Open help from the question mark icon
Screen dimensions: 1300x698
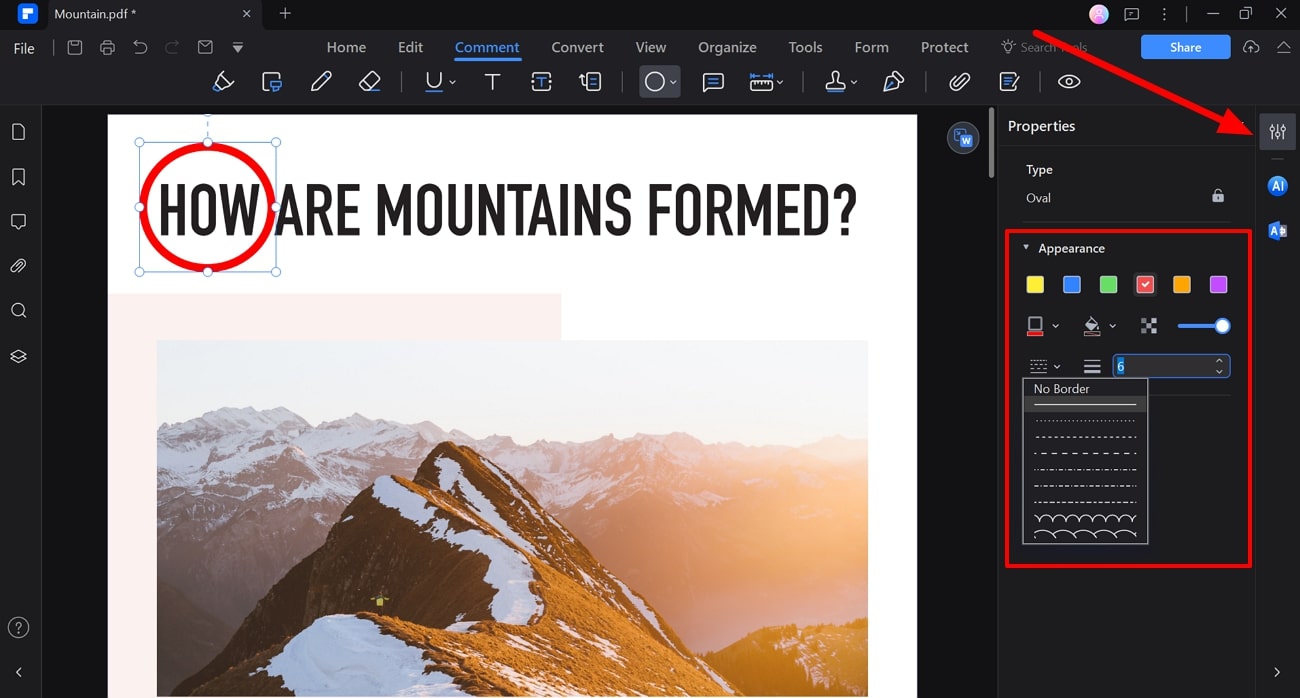[x=18, y=628]
